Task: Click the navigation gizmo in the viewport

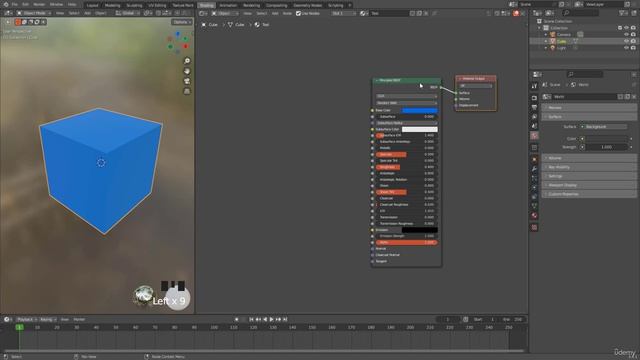Action: pyautogui.click(x=178, y=42)
